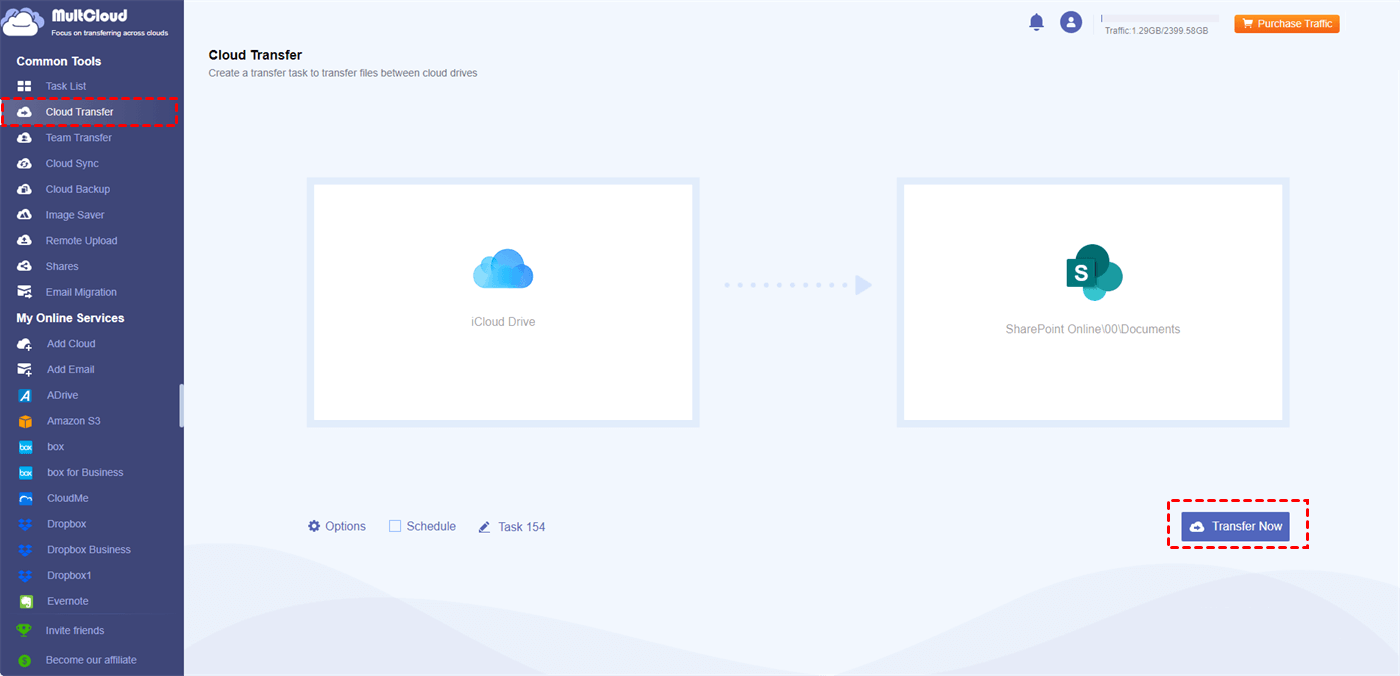This screenshot has height=676, width=1400.
Task: Click the pencil edit icon beside Task 154
Action: (x=484, y=527)
